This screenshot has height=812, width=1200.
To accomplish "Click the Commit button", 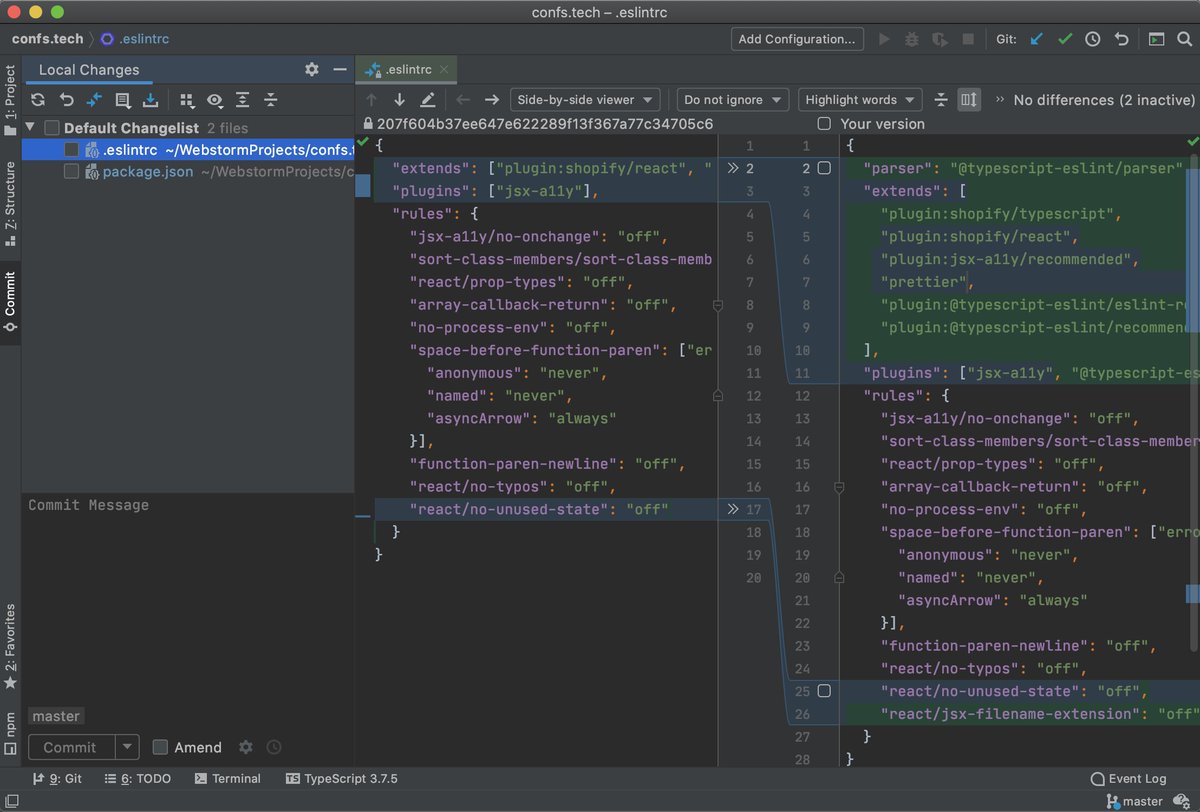I will [70, 747].
